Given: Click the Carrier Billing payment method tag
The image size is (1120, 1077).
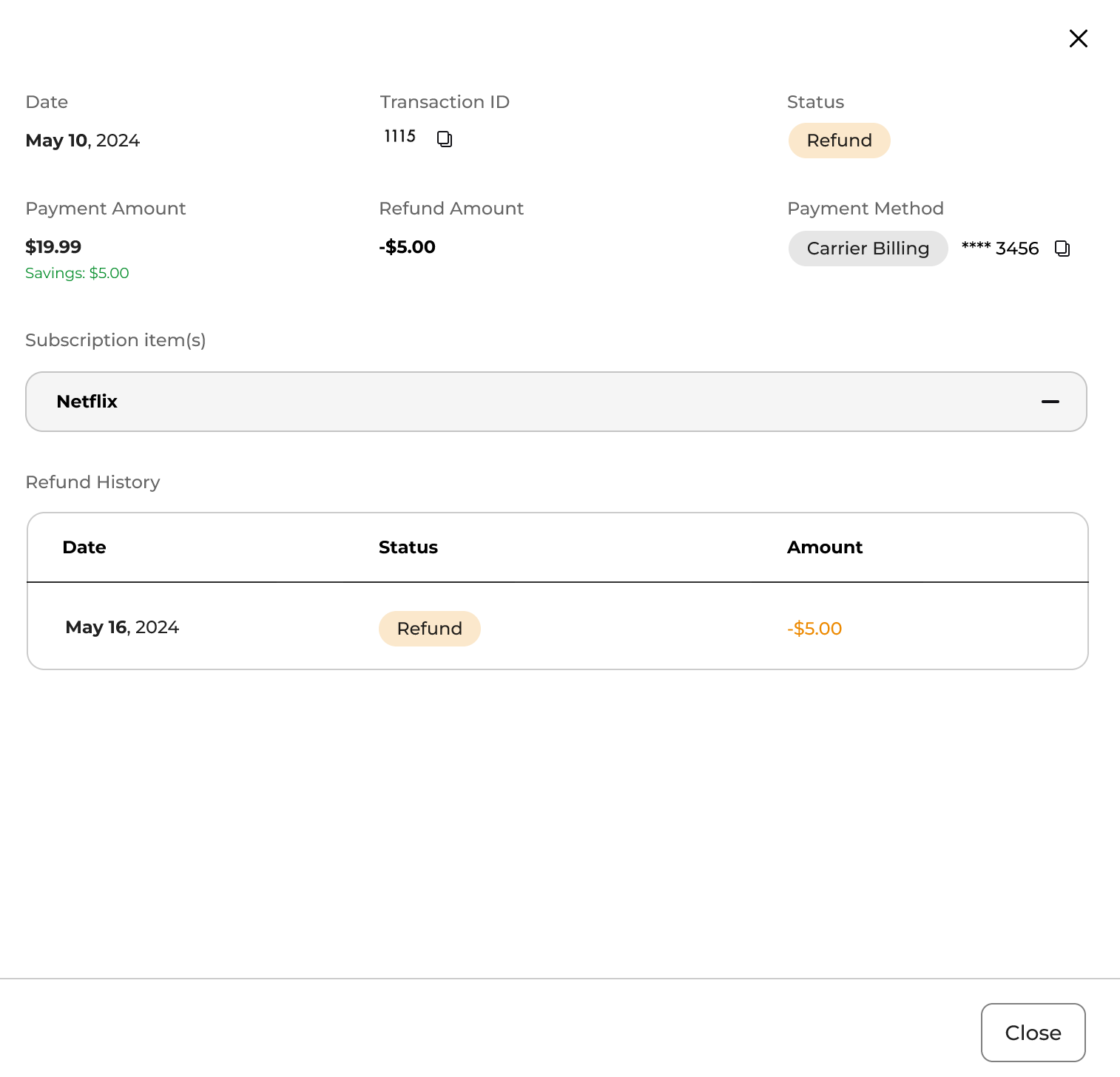Looking at the screenshot, I should tap(868, 249).
